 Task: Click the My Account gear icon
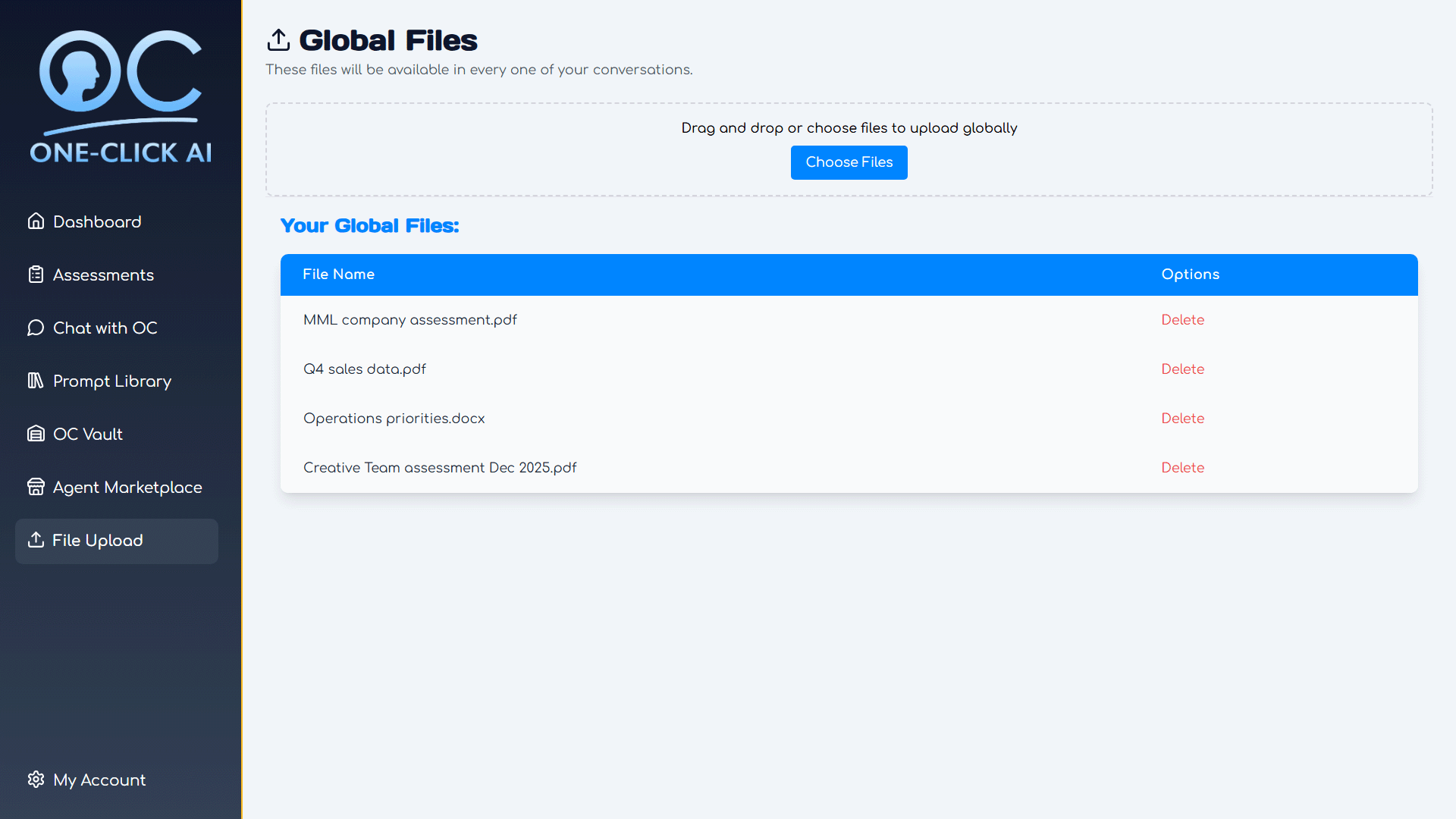click(36, 780)
